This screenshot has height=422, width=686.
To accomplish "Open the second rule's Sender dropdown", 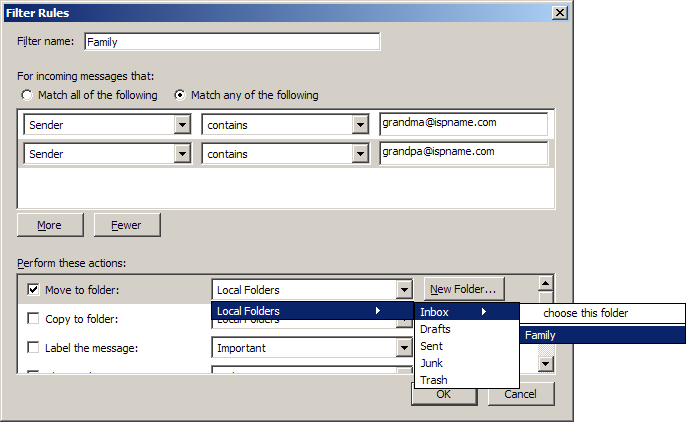I will coord(182,154).
